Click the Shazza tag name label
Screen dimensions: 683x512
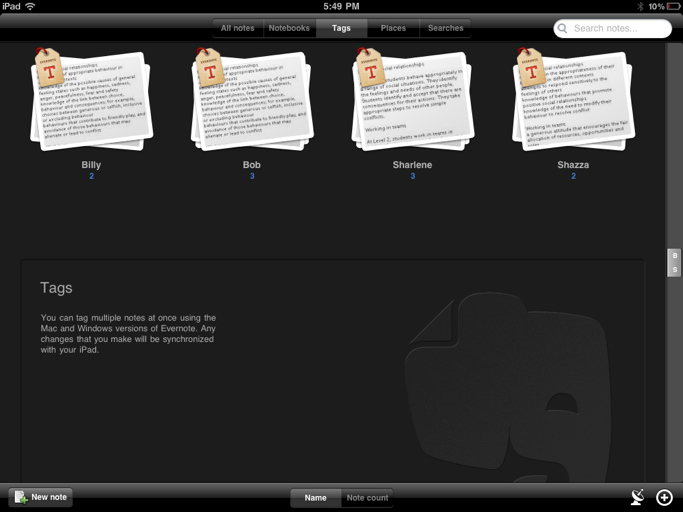573,165
